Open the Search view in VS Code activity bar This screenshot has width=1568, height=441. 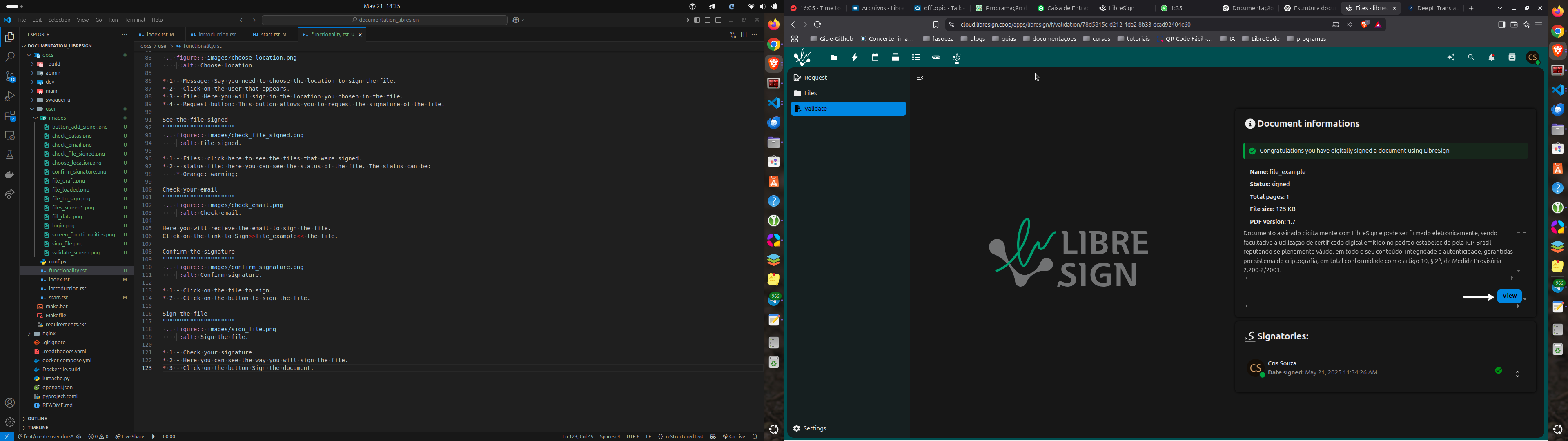tap(10, 57)
